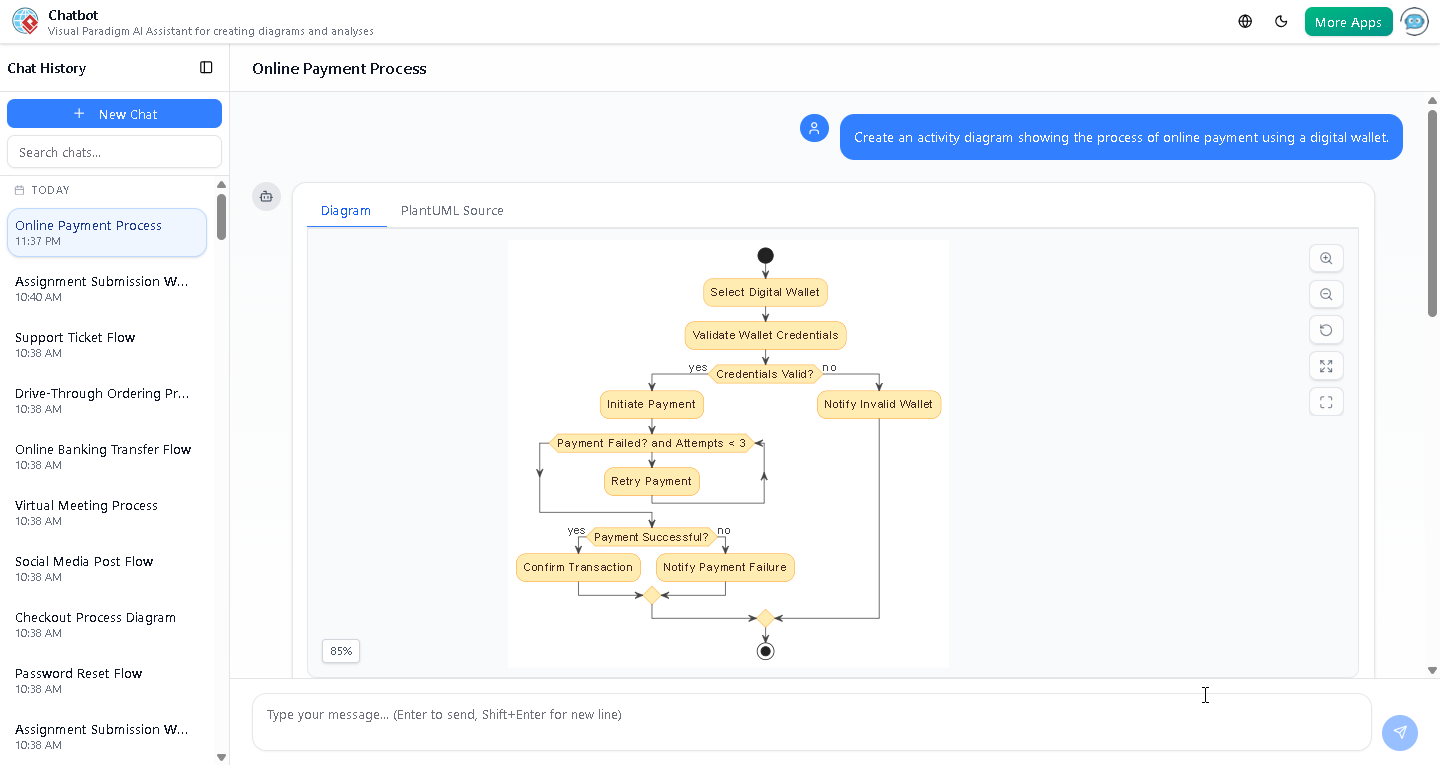This screenshot has height=765, width=1440.
Task: Toggle dark mode with the moon icon
Action: pyautogui.click(x=1281, y=20)
